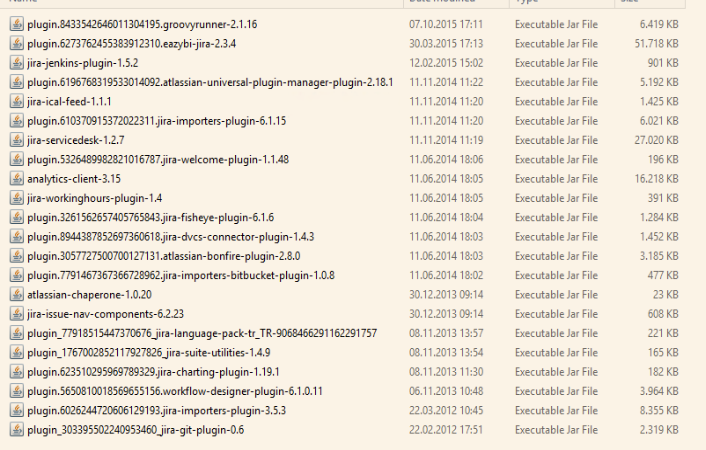Click file name jira-fisheye-plugin-6.1.6
This screenshot has height=450, width=706.
(x=150, y=218)
